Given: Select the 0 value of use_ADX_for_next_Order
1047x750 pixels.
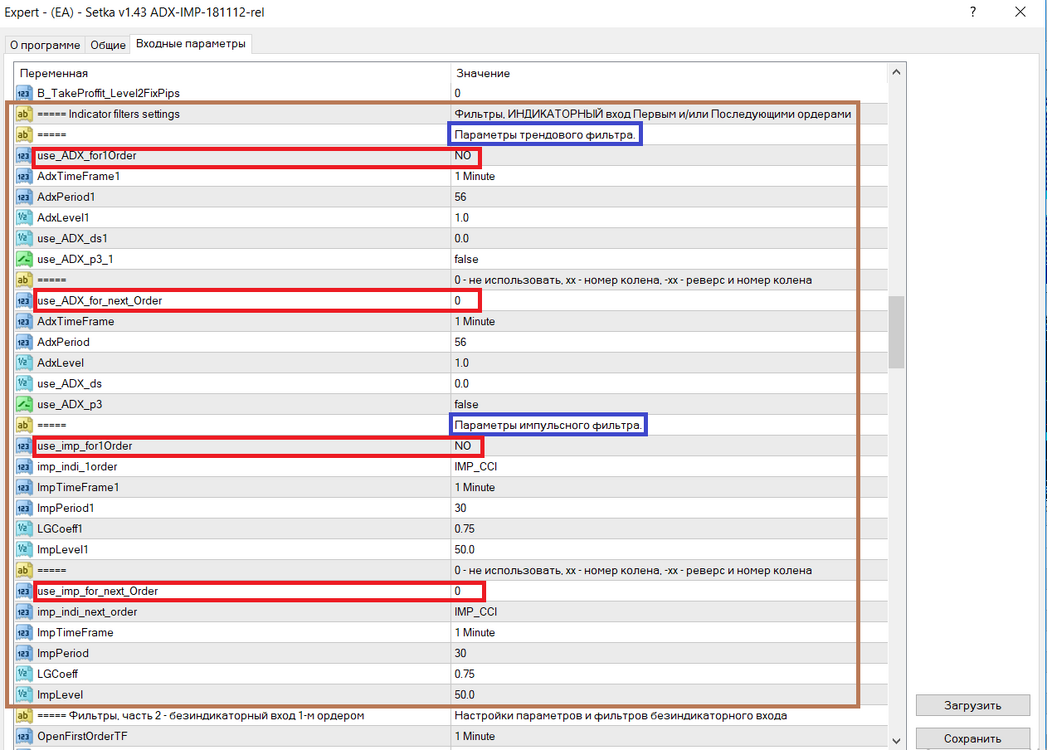Looking at the screenshot, I should (x=457, y=301).
